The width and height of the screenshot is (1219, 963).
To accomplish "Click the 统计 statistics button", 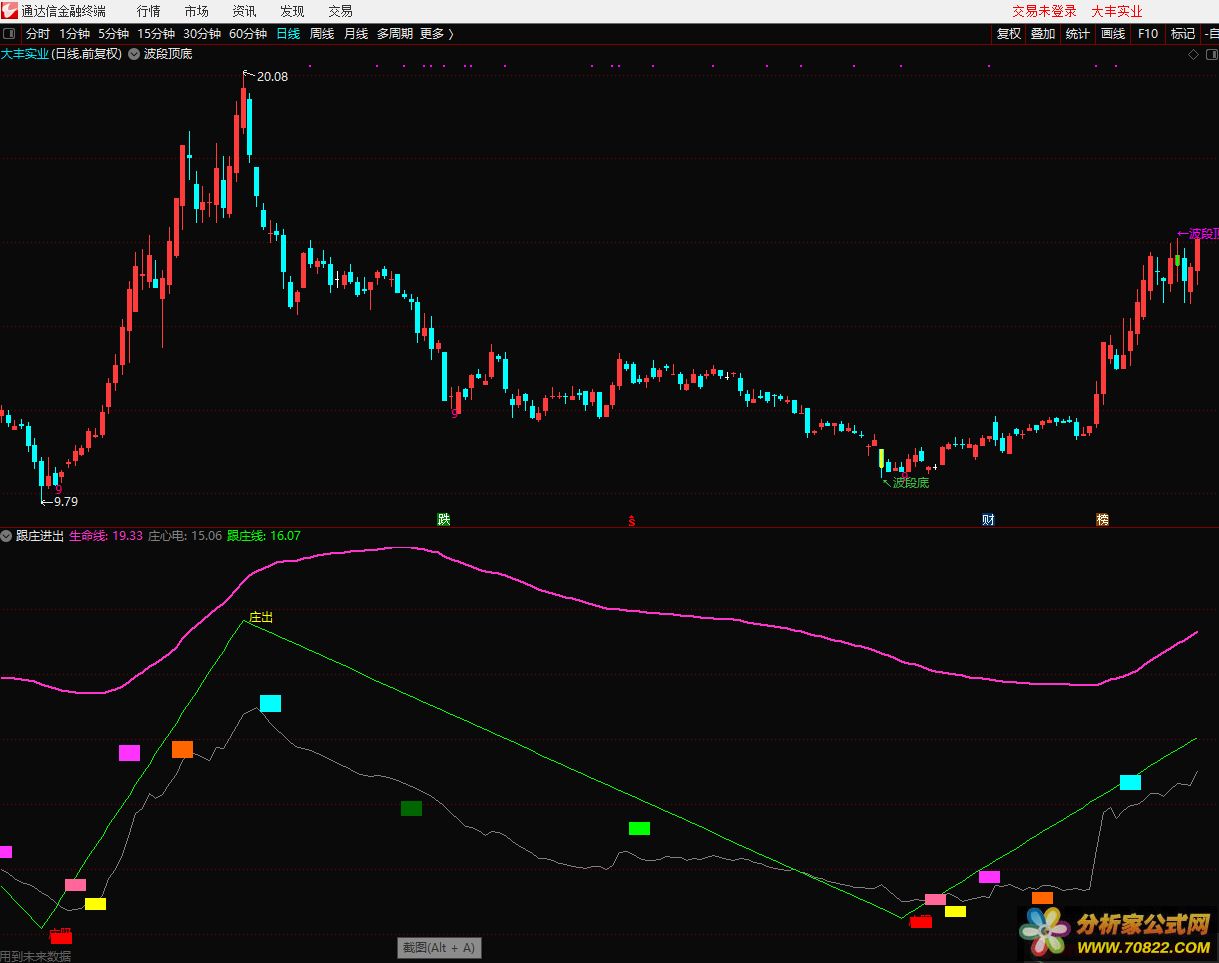I will pos(1077,34).
